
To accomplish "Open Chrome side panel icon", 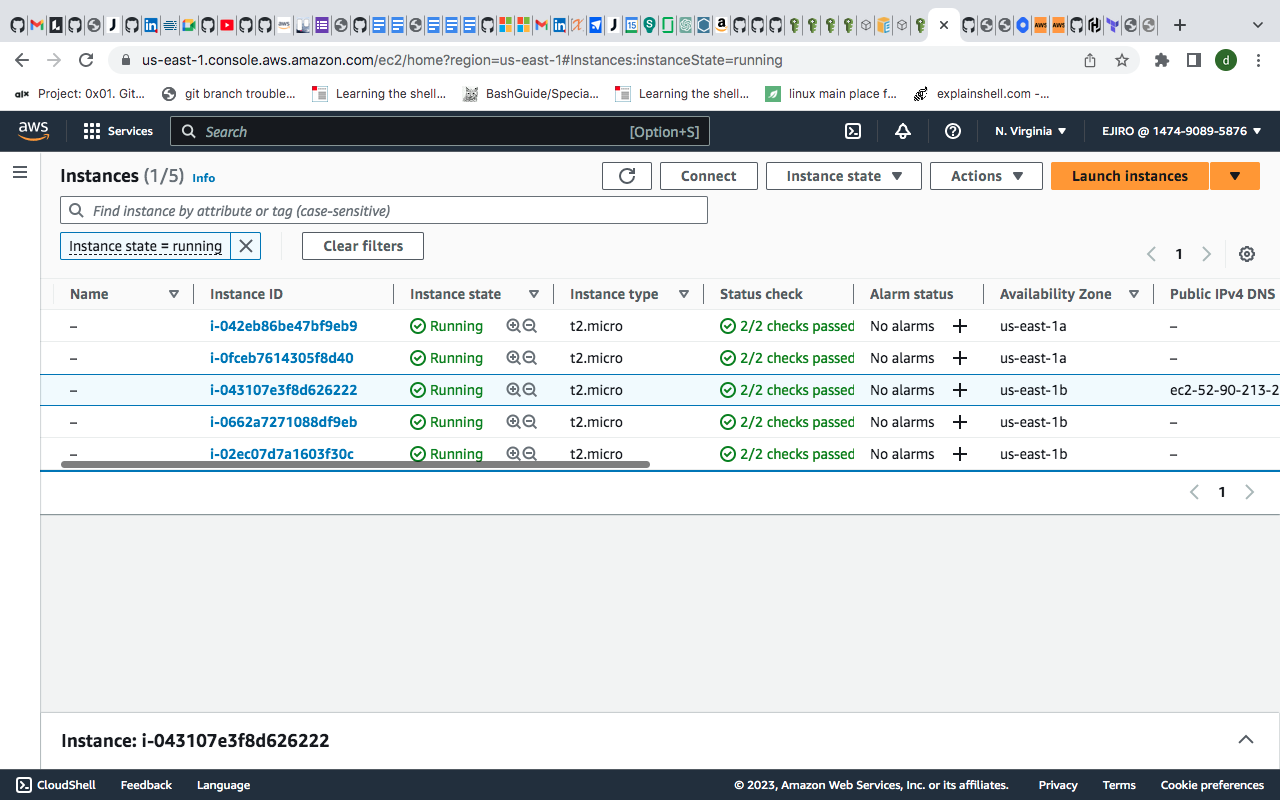I will 1193,60.
